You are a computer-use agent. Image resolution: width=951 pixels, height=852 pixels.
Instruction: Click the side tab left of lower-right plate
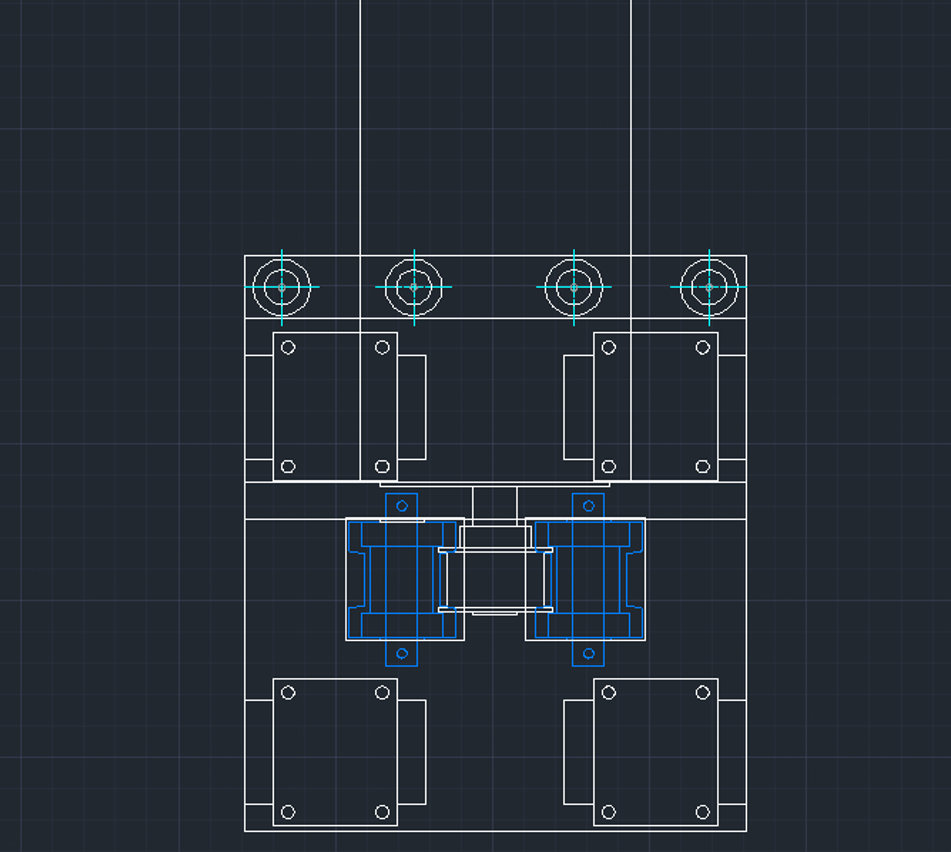point(579,752)
